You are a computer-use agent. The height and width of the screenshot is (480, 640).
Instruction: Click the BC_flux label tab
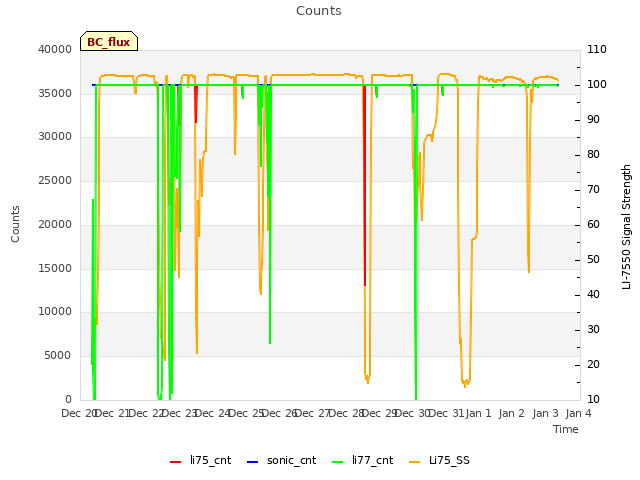click(x=109, y=41)
